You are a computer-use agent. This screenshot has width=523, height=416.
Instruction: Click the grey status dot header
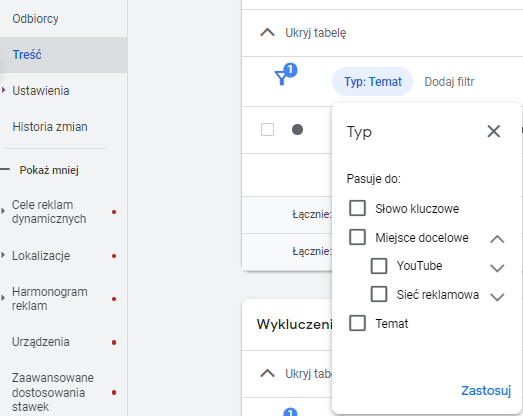tap(297, 129)
